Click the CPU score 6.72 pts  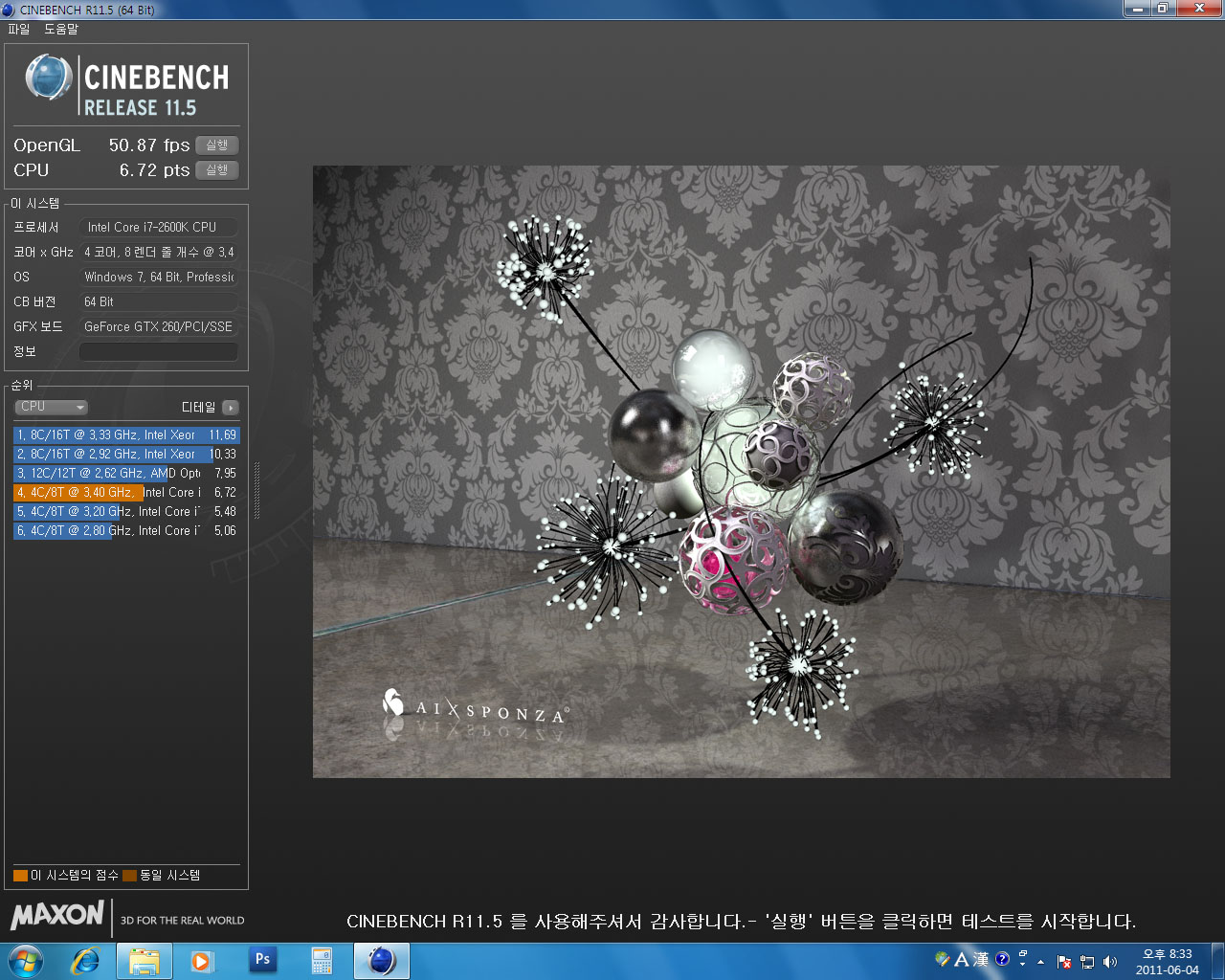click(x=155, y=170)
